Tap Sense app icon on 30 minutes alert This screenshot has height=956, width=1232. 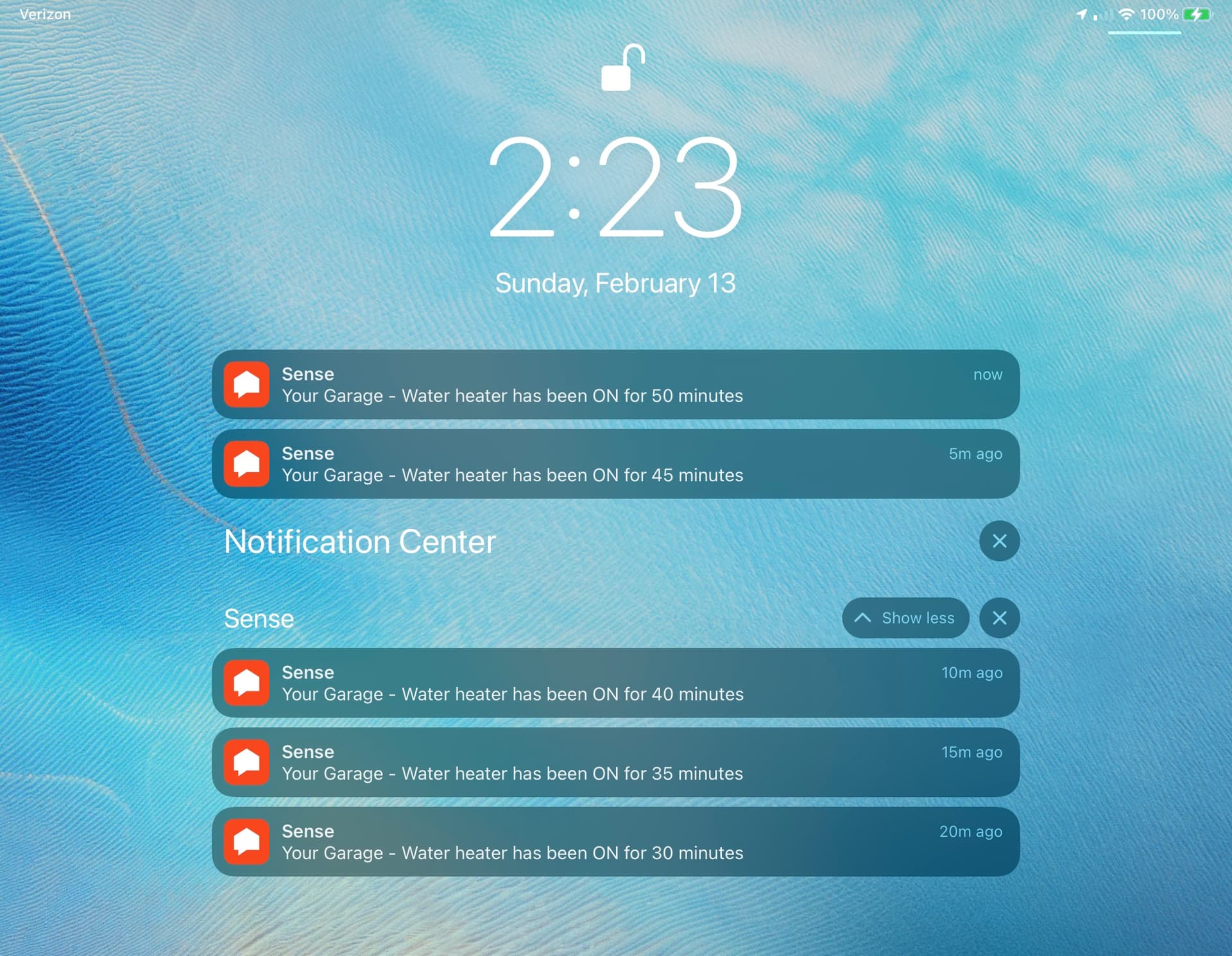click(246, 842)
